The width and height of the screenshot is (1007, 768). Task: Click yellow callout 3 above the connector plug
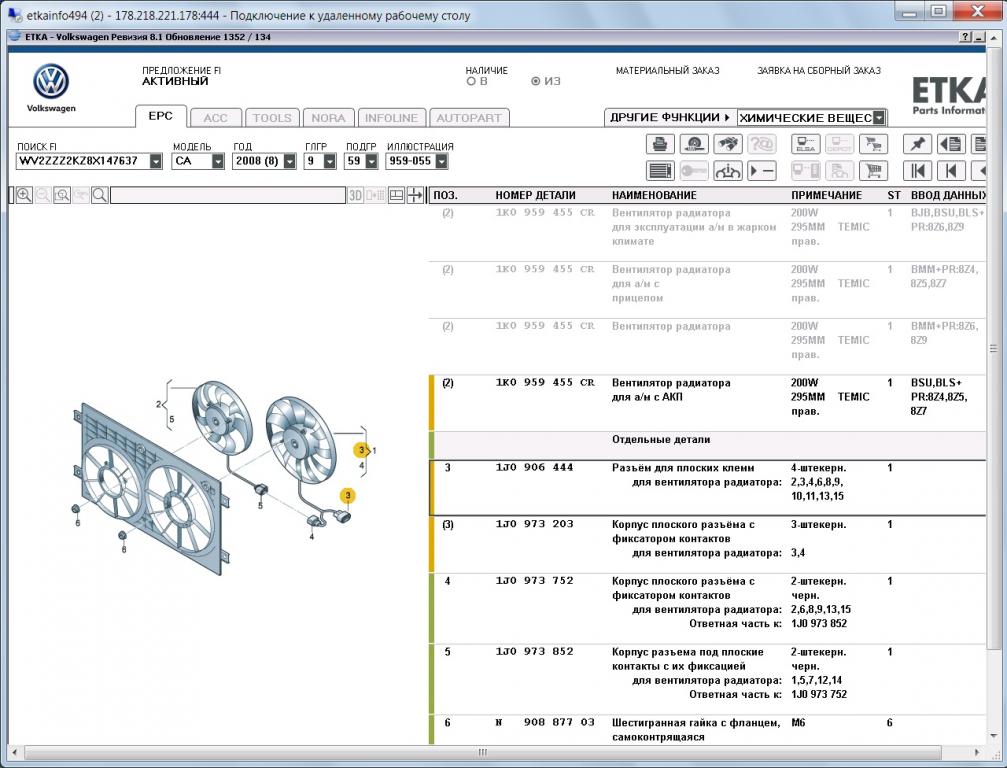point(347,496)
